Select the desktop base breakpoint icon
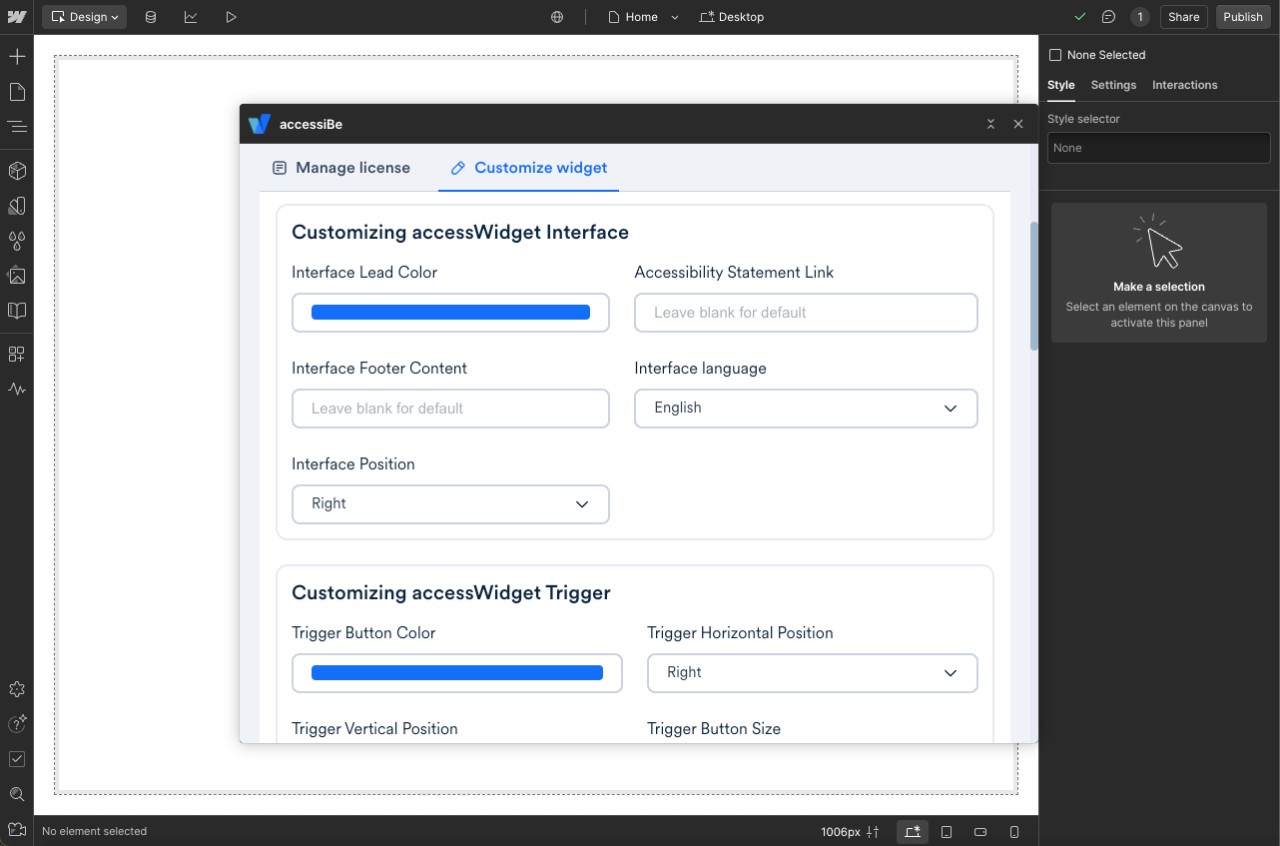 click(x=912, y=832)
